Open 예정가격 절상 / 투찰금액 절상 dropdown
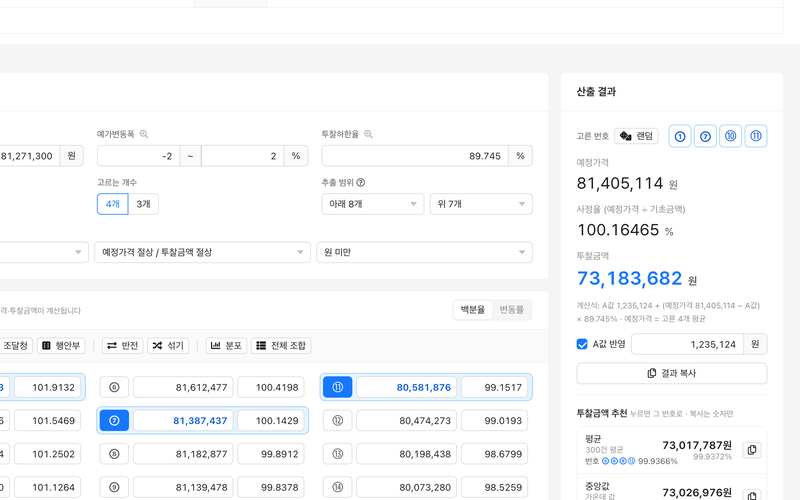The image size is (800, 500). 203,253
